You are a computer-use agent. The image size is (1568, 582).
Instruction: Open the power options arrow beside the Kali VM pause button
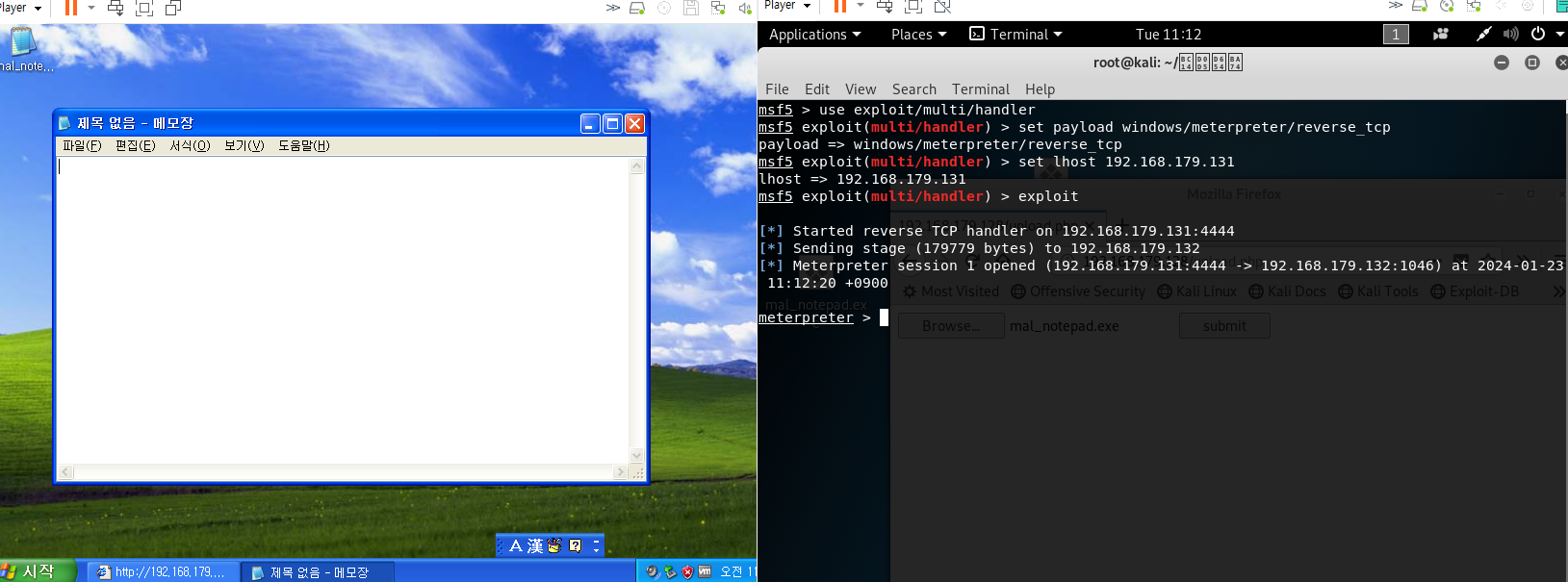tap(861, 6)
